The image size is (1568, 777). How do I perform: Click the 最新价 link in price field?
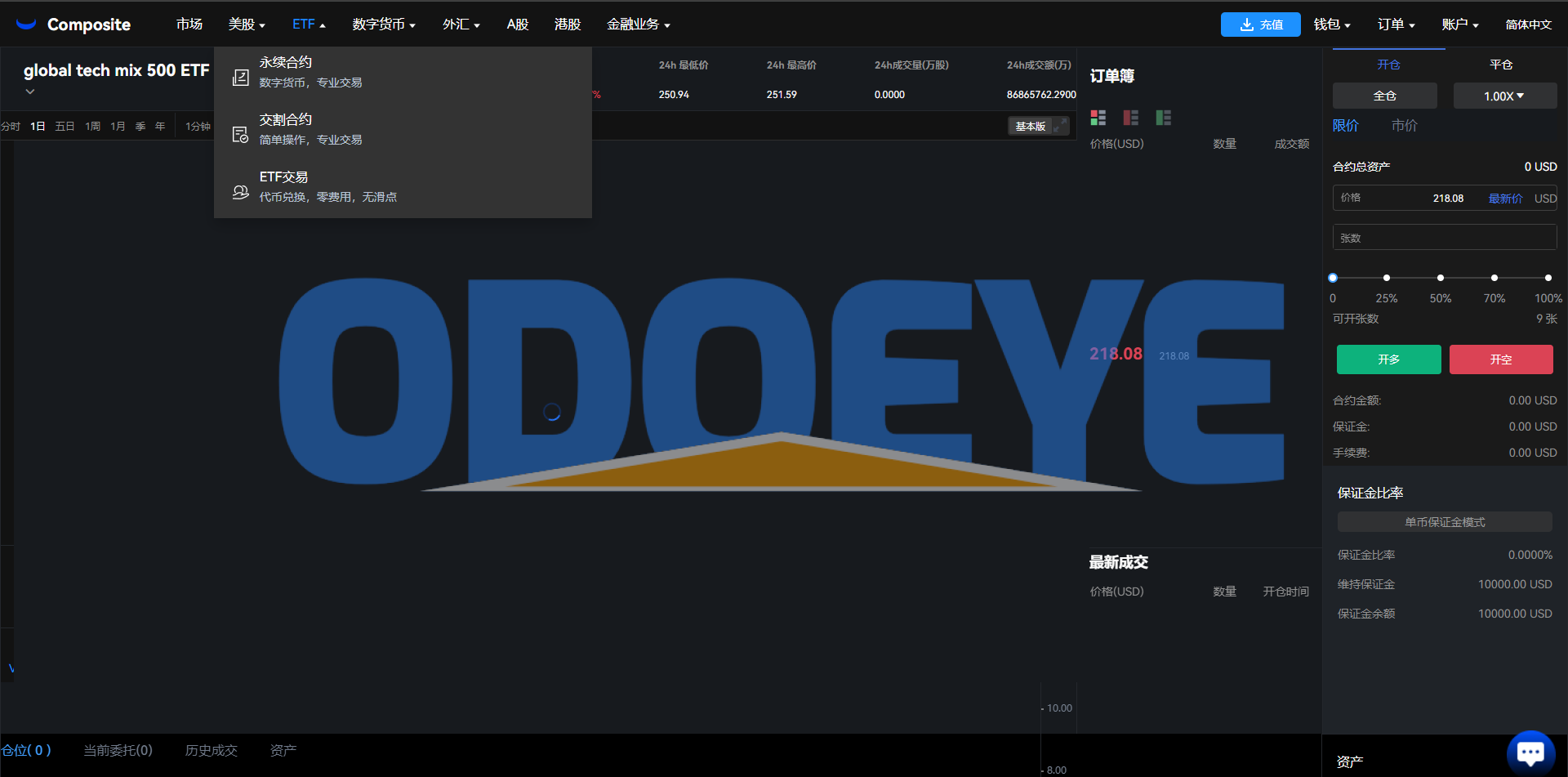click(x=1505, y=199)
